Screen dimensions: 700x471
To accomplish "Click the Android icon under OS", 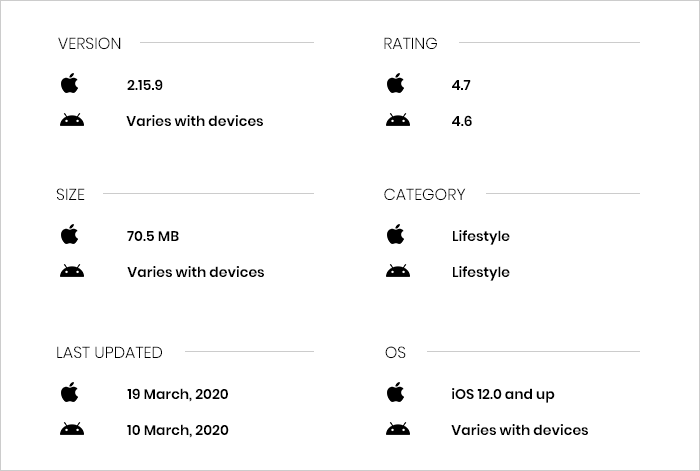I will pos(398,429).
